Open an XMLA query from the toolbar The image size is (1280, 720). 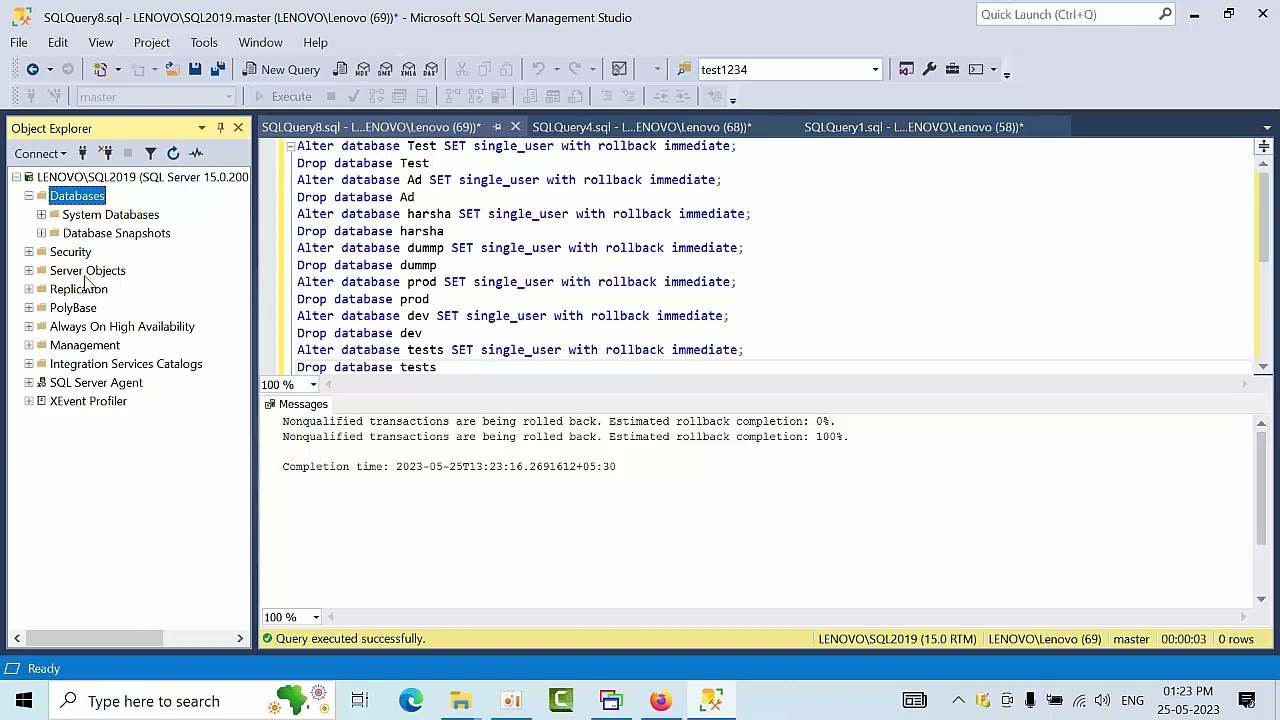[x=408, y=69]
